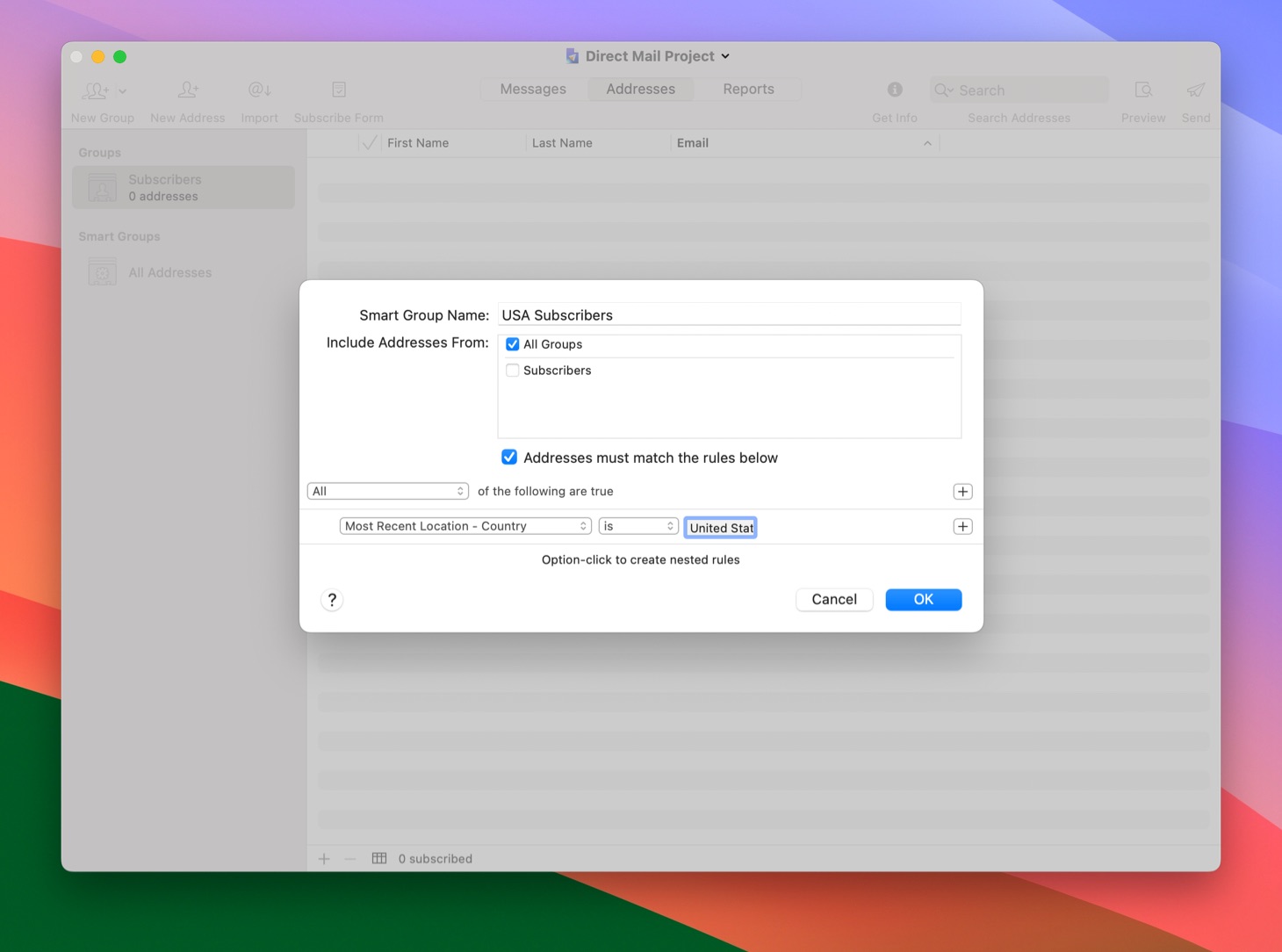The width and height of the screenshot is (1282, 952).
Task: Select All Addresses smart group
Action: pyautogui.click(x=184, y=272)
